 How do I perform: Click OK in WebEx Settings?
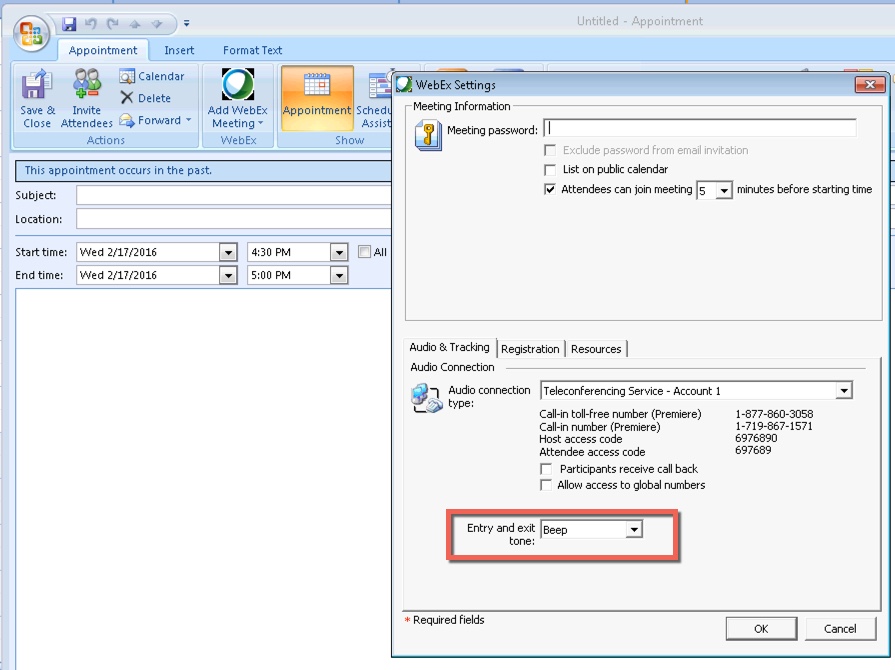pos(761,629)
